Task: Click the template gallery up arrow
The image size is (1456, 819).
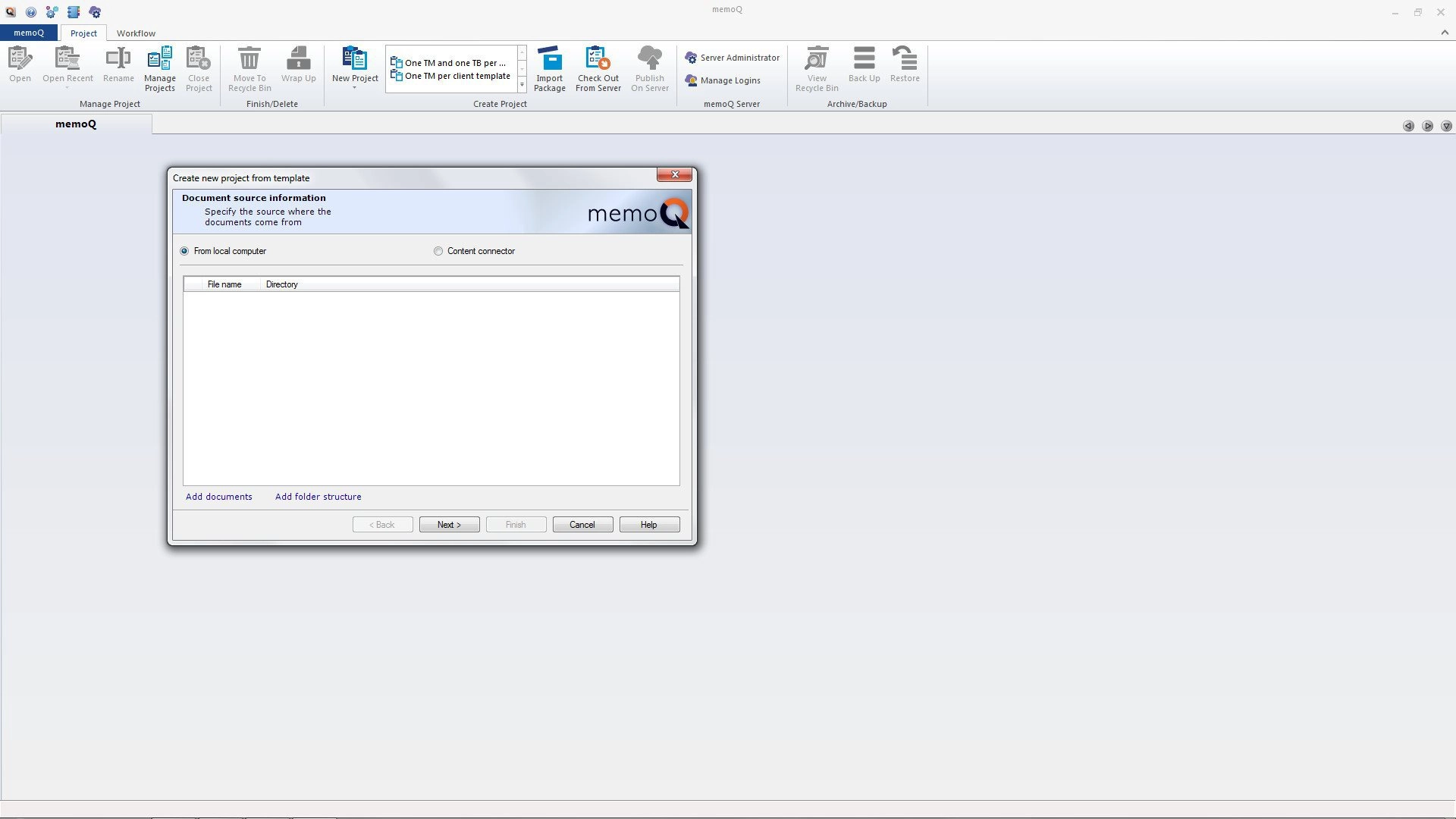Action: pos(522,53)
